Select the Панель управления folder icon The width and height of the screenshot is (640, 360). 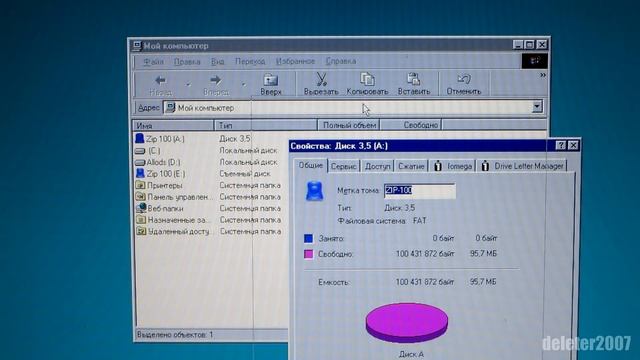click(140, 197)
